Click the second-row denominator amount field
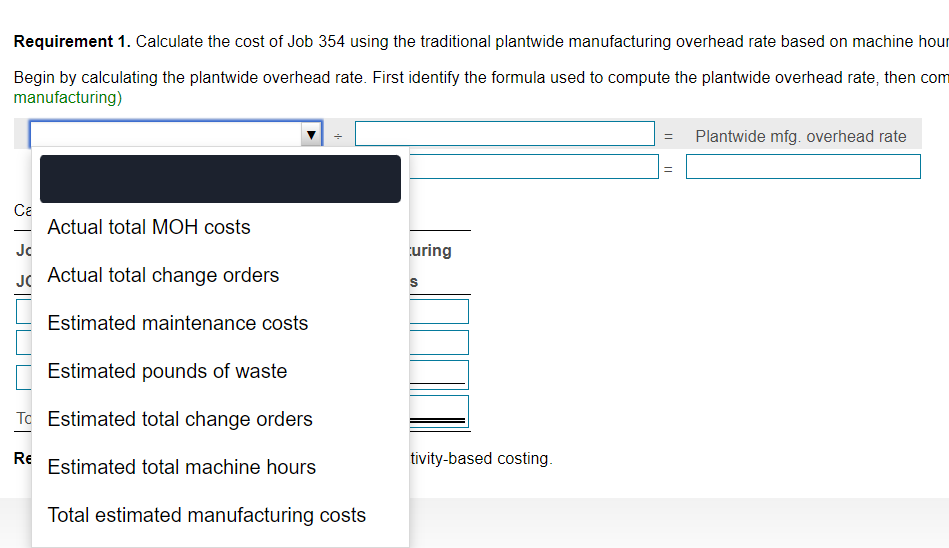This screenshot has height=548, width=949. click(x=534, y=167)
